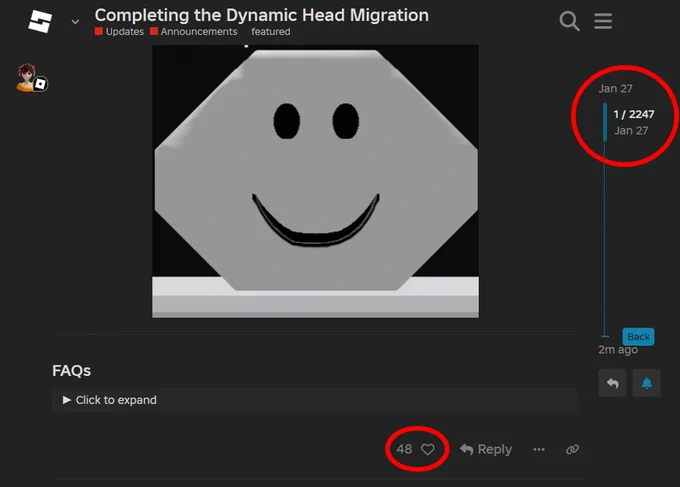
Task: View the smiling dynamic head image
Action: click(x=315, y=181)
